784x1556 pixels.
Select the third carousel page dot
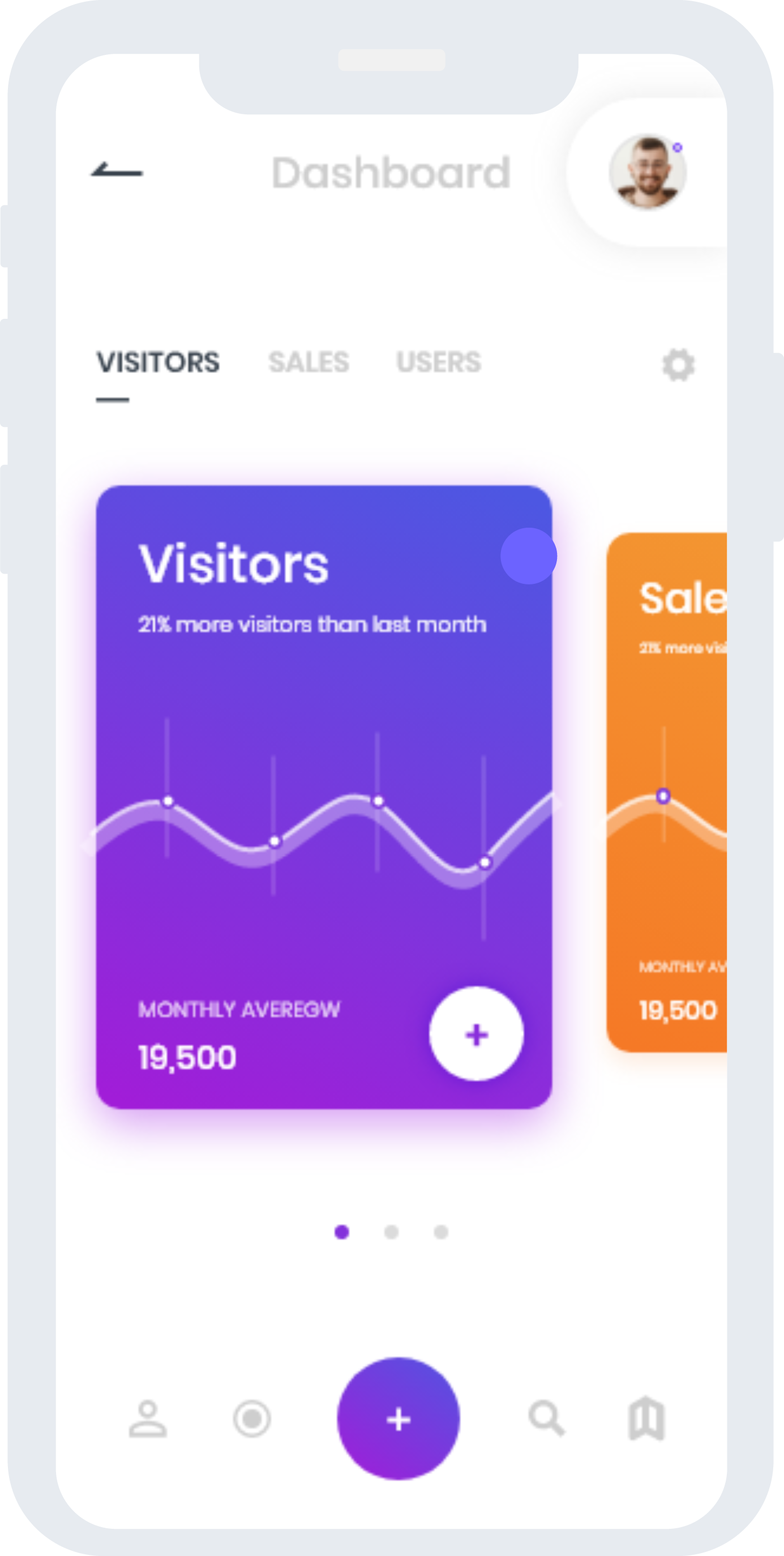[440, 1232]
